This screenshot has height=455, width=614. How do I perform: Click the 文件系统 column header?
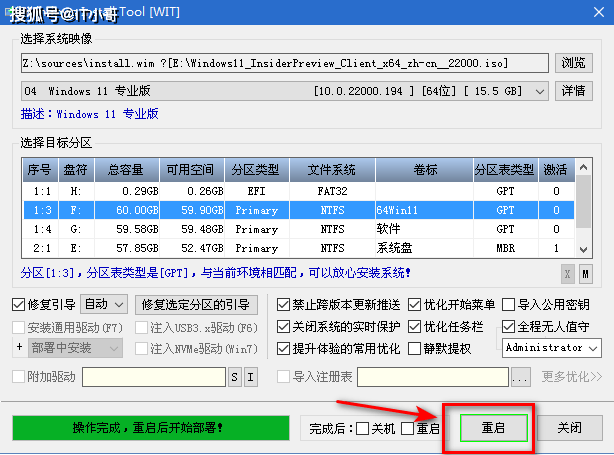[x=332, y=170]
